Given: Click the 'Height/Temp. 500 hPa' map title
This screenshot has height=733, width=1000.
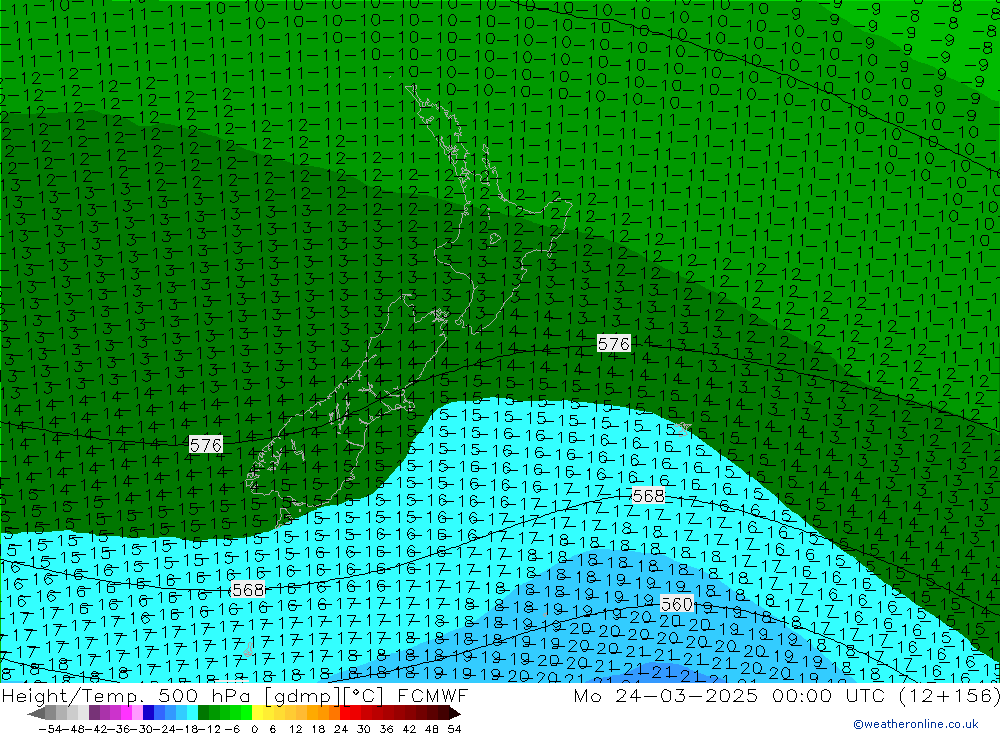Looking at the screenshot, I should (x=126, y=695).
